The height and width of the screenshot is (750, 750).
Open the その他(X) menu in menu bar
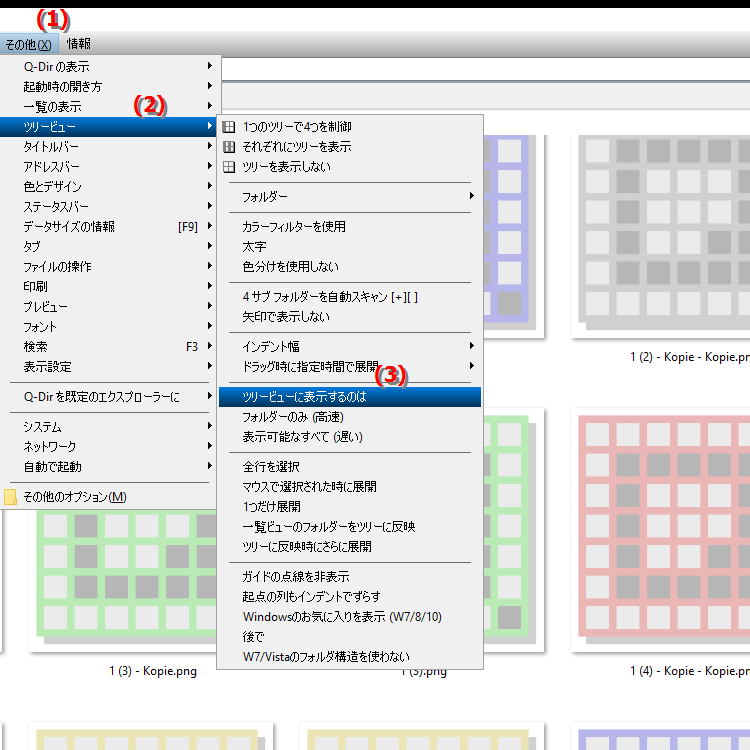click(x=29, y=44)
